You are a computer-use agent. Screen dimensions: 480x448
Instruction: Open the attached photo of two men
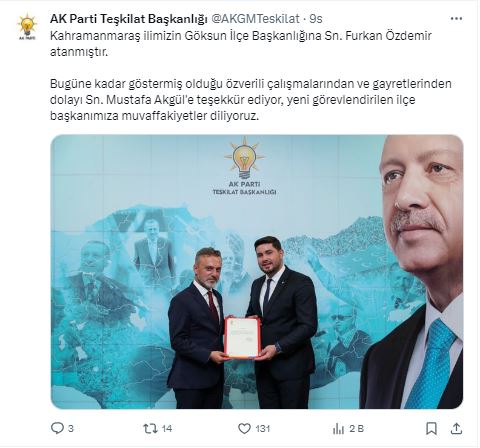(x=257, y=272)
